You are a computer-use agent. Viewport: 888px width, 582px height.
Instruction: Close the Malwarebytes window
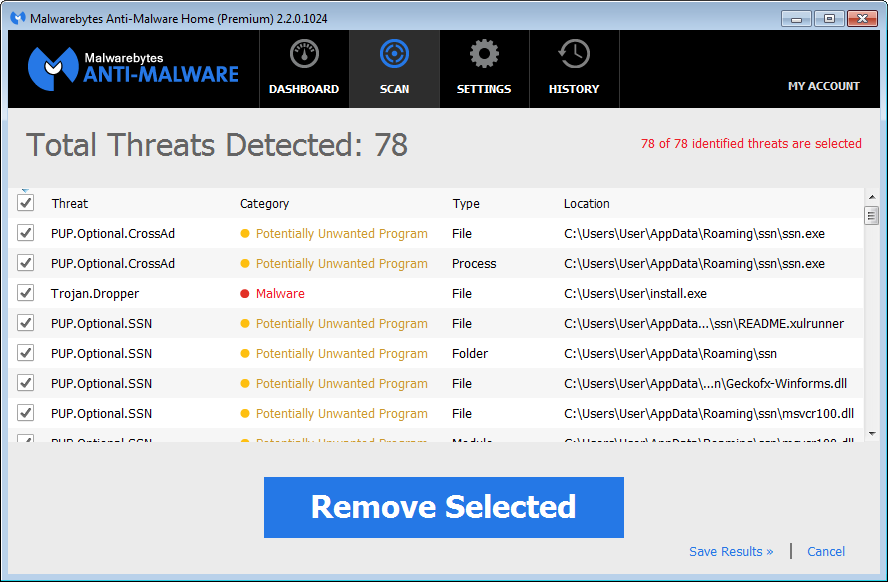[863, 19]
